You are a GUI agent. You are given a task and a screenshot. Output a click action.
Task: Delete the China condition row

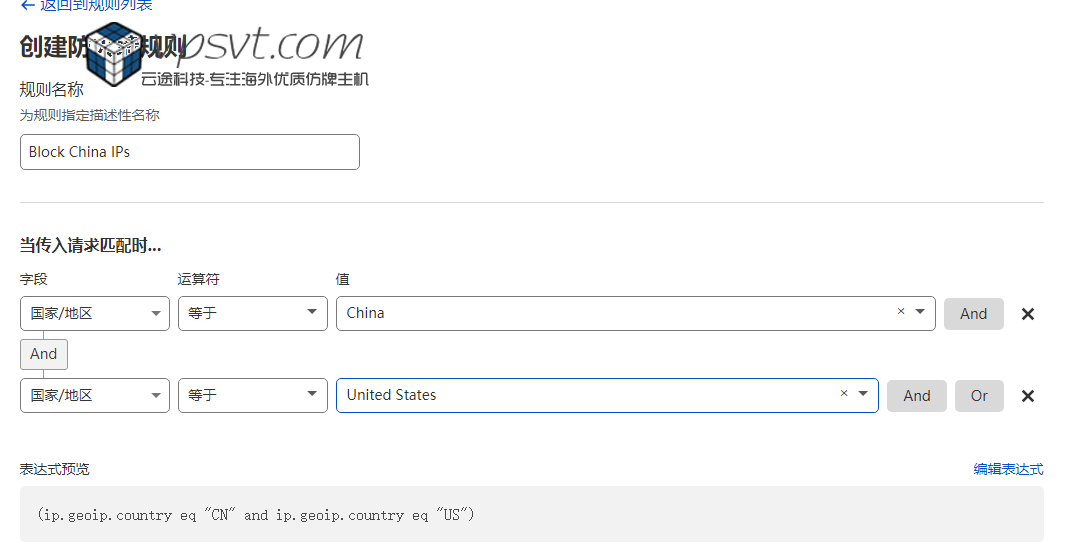pyautogui.click(x=1027, y=314)
